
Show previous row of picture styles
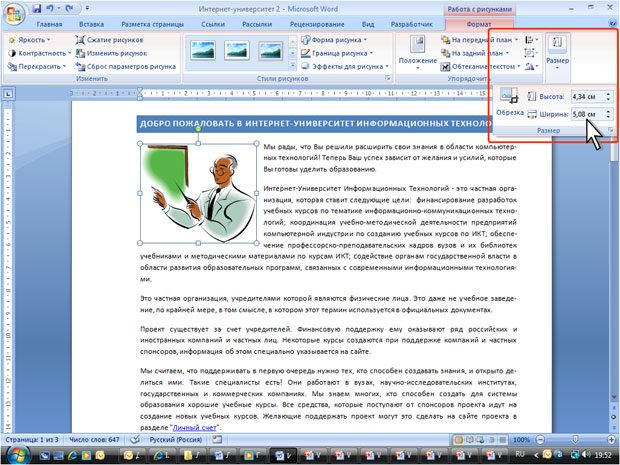tap(293, 41)
